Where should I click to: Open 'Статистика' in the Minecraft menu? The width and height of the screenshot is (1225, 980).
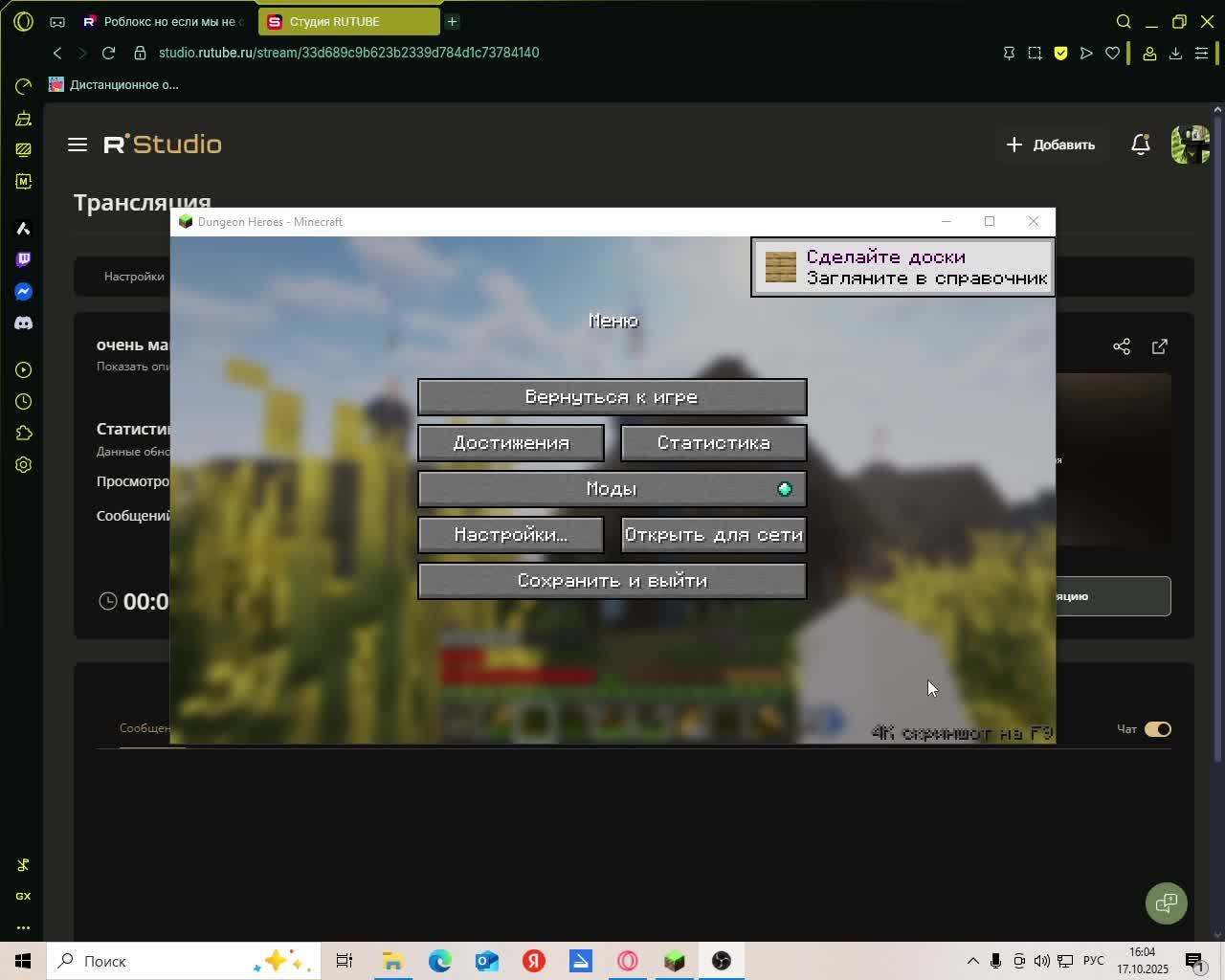tap(713, 443)
